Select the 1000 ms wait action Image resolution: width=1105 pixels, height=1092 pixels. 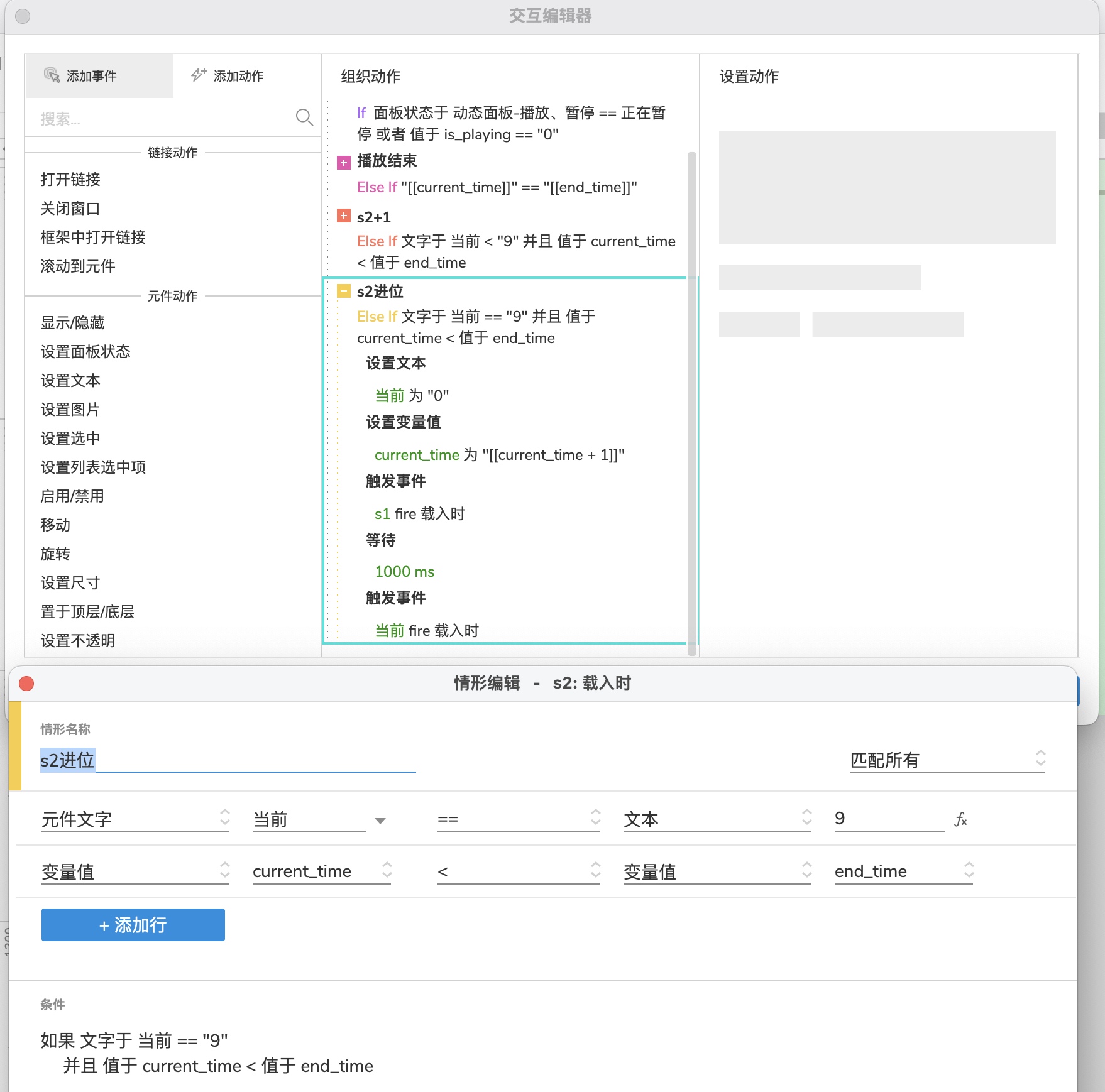pyautogui.click(x=405, y=572)
